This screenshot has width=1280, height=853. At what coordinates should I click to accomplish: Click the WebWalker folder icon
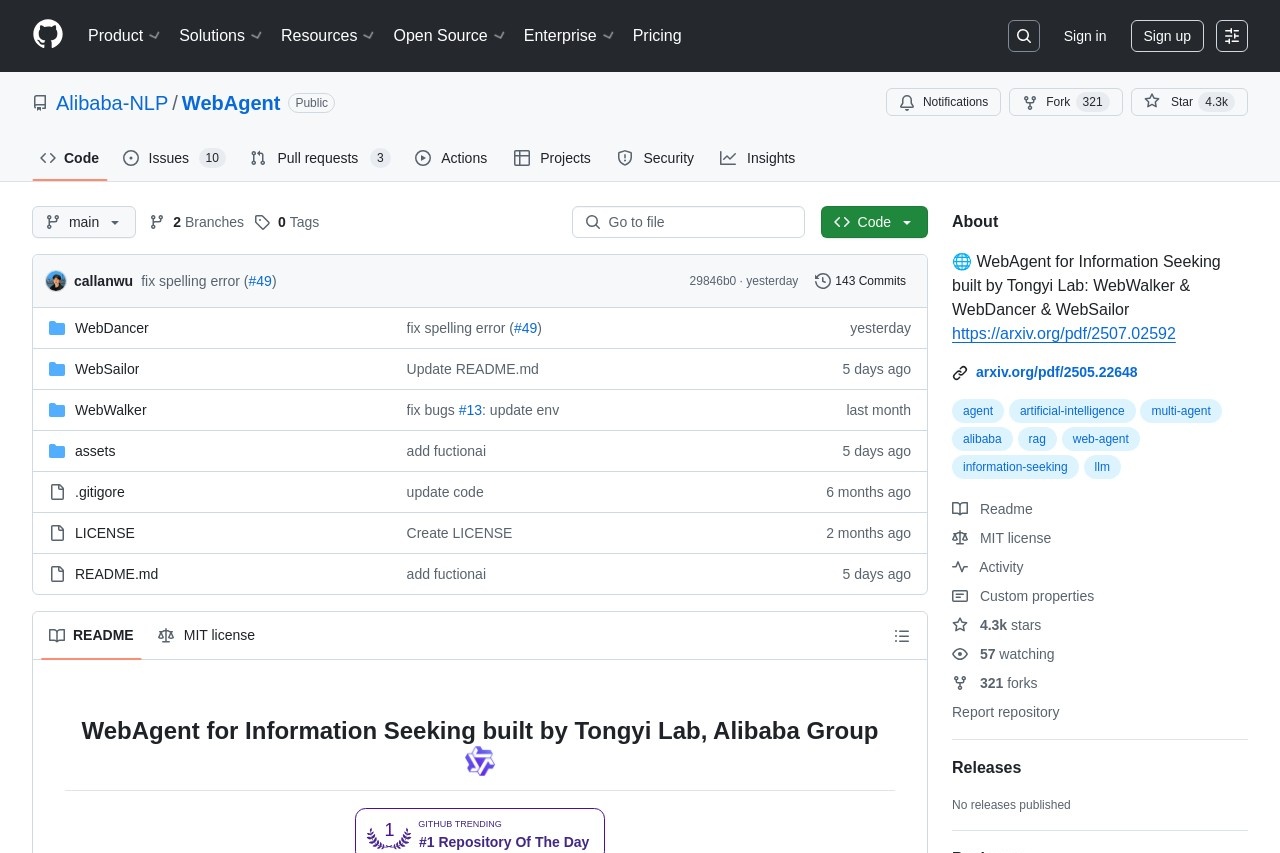(57, 410)
